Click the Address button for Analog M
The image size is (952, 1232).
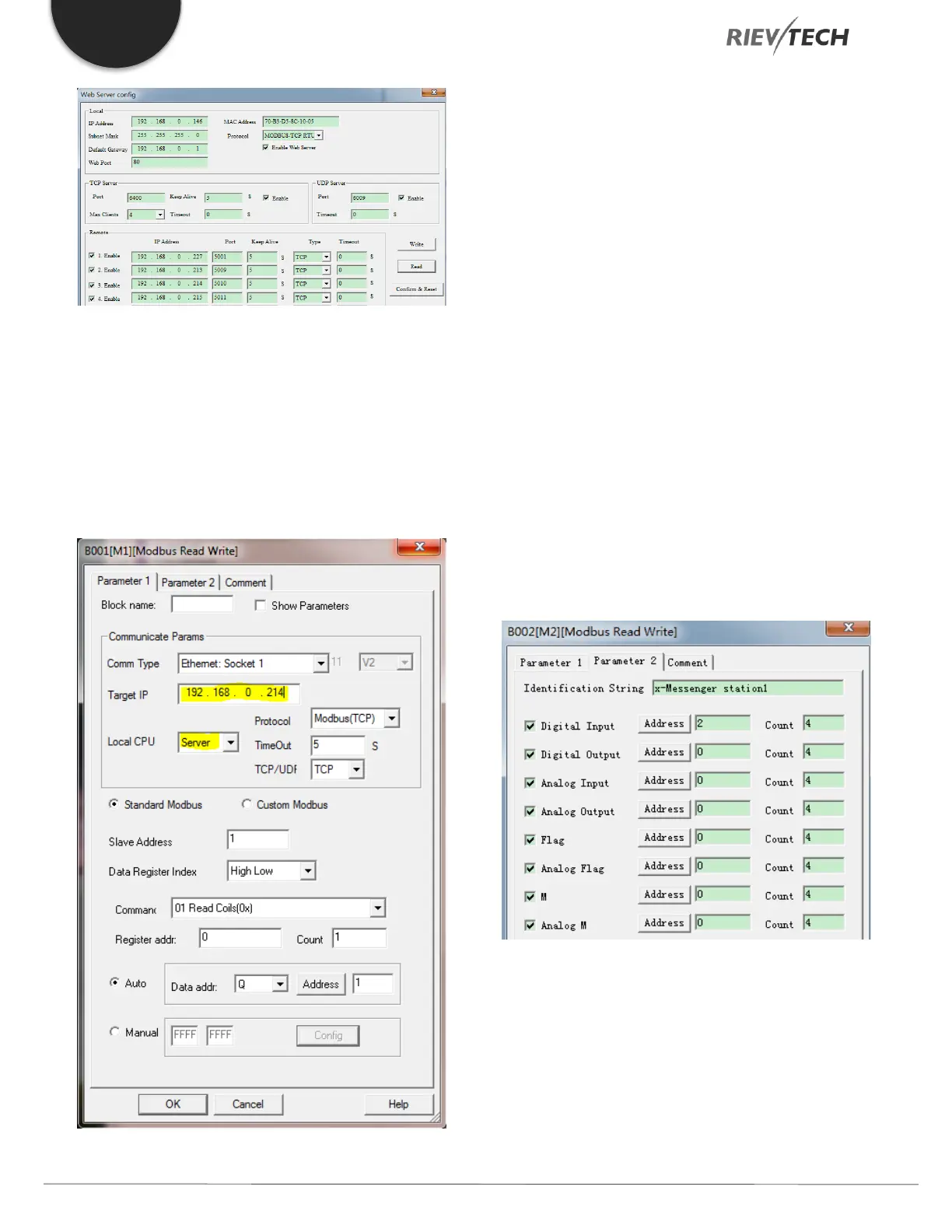664,923
